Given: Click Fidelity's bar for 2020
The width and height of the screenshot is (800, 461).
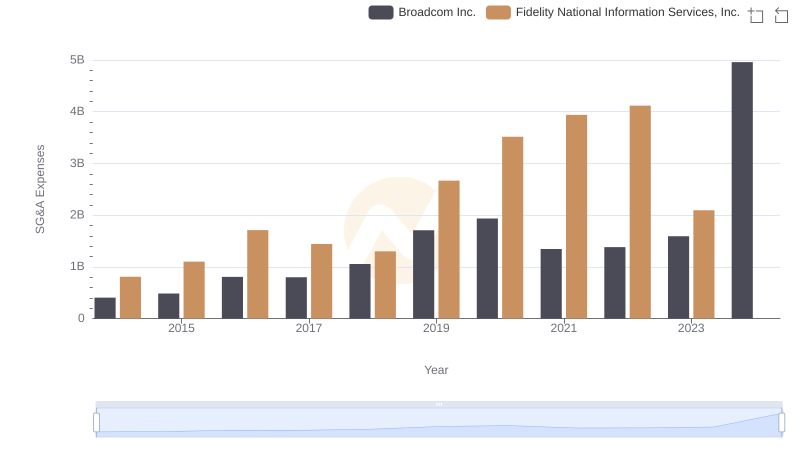Looking at the screenshot, I should tap(512, 227).
